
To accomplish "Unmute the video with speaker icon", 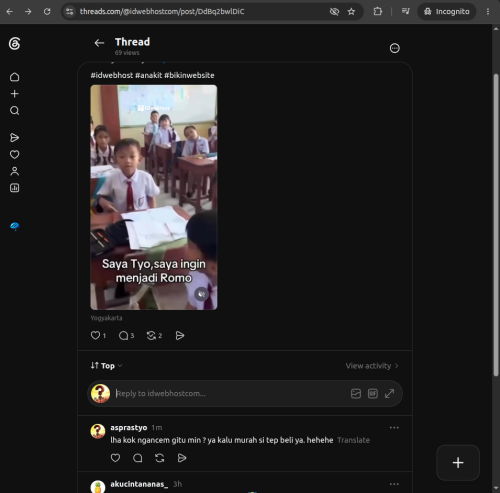I will click(x=201, y=294).
